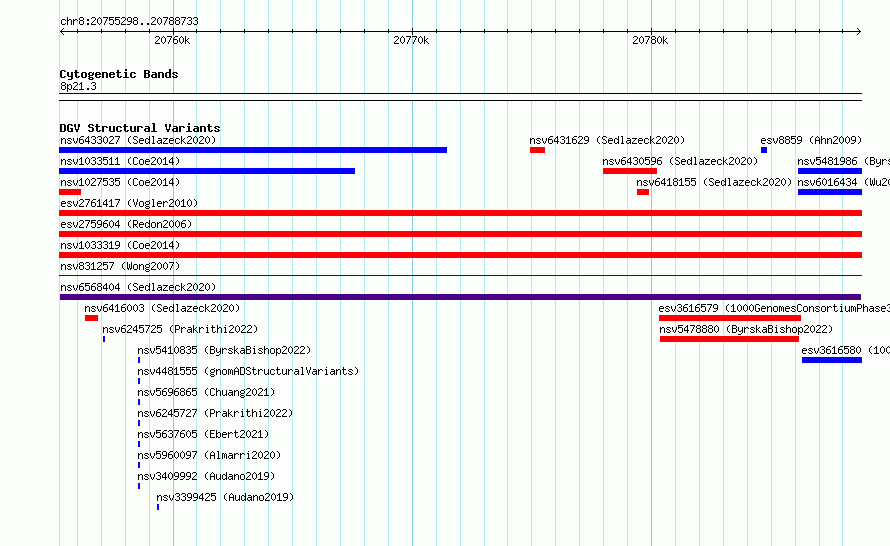Open esv2759604 (Redon2006) label

[x=126, y=224]
